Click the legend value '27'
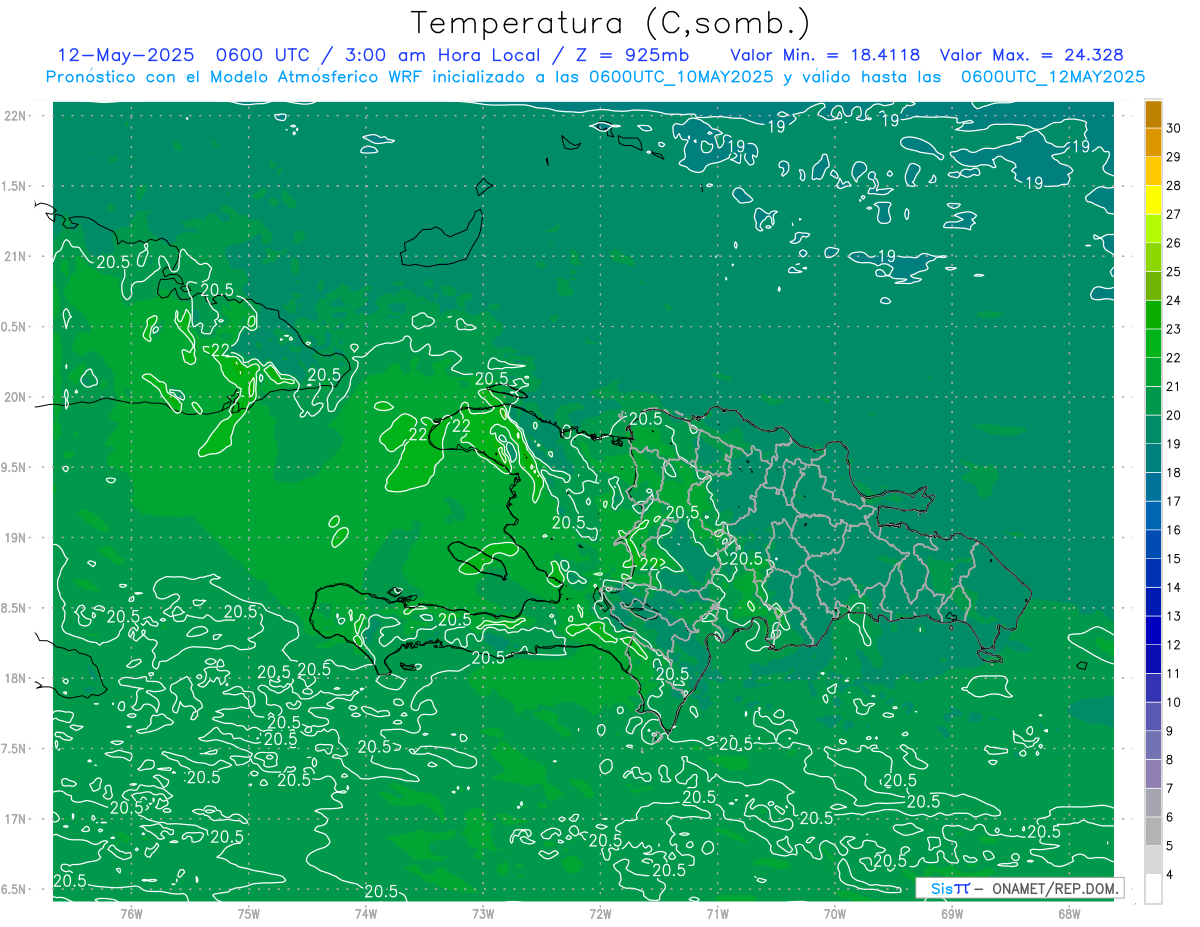The height and width of the screenshot is (927, 1200). click(x=1174, y=214)
